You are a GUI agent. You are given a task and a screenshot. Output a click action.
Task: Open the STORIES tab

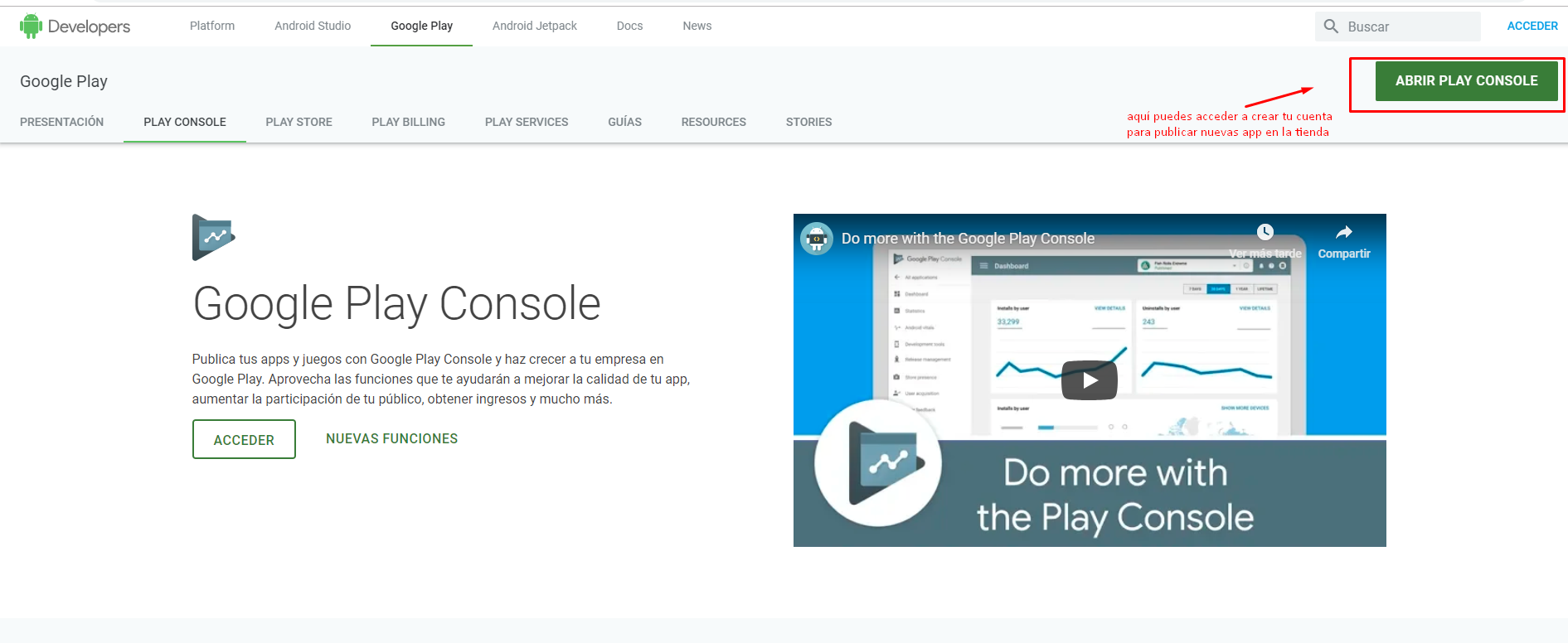(x=808, y=122)
